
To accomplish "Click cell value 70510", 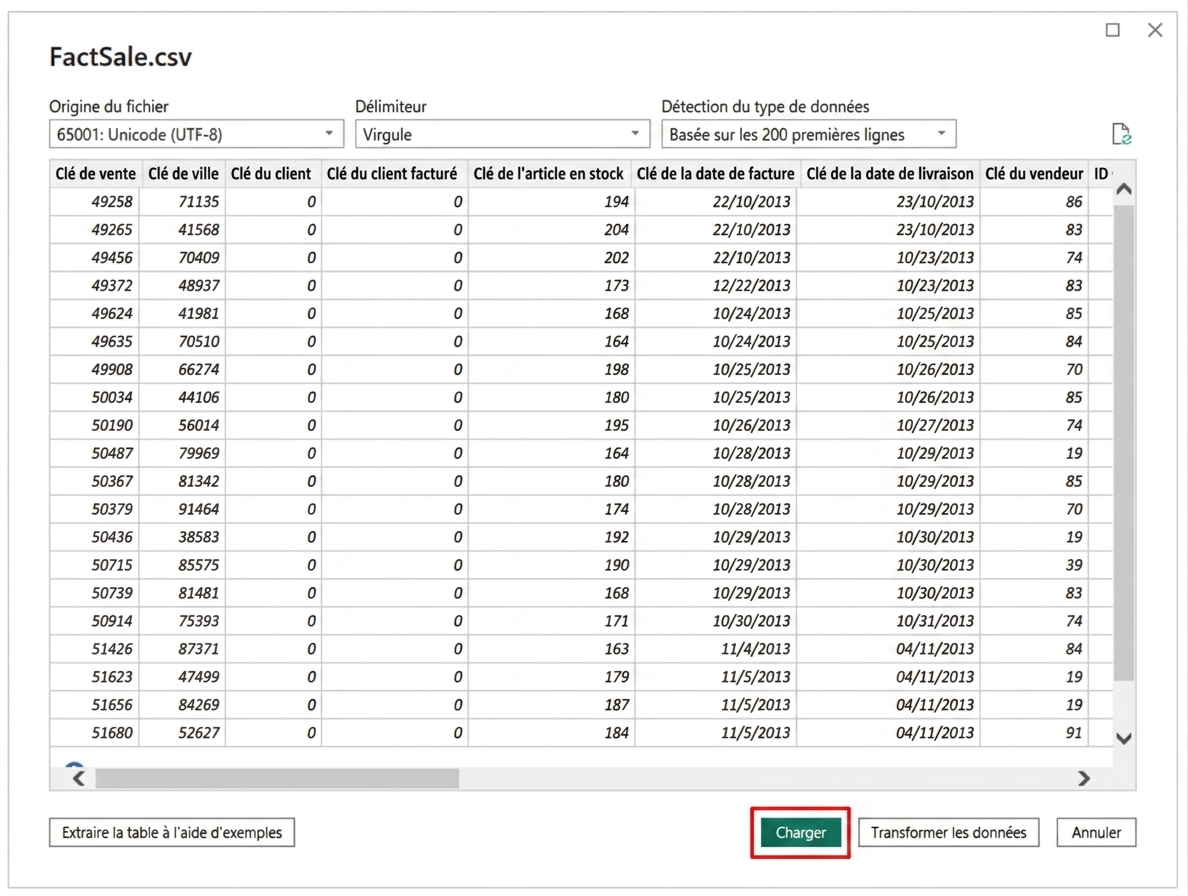I will pos(199,342).
